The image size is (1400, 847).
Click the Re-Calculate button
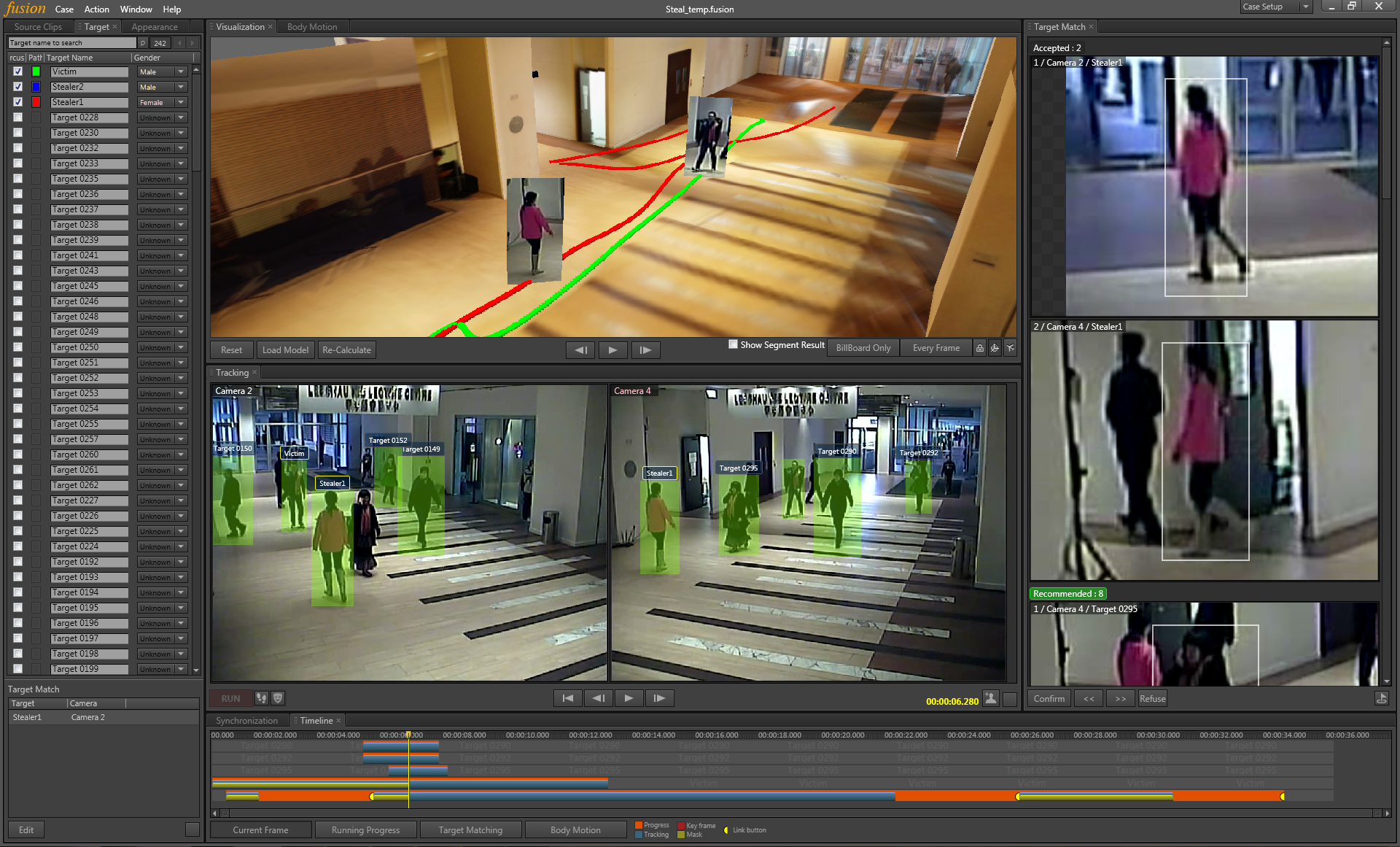(x=346, y=350)
